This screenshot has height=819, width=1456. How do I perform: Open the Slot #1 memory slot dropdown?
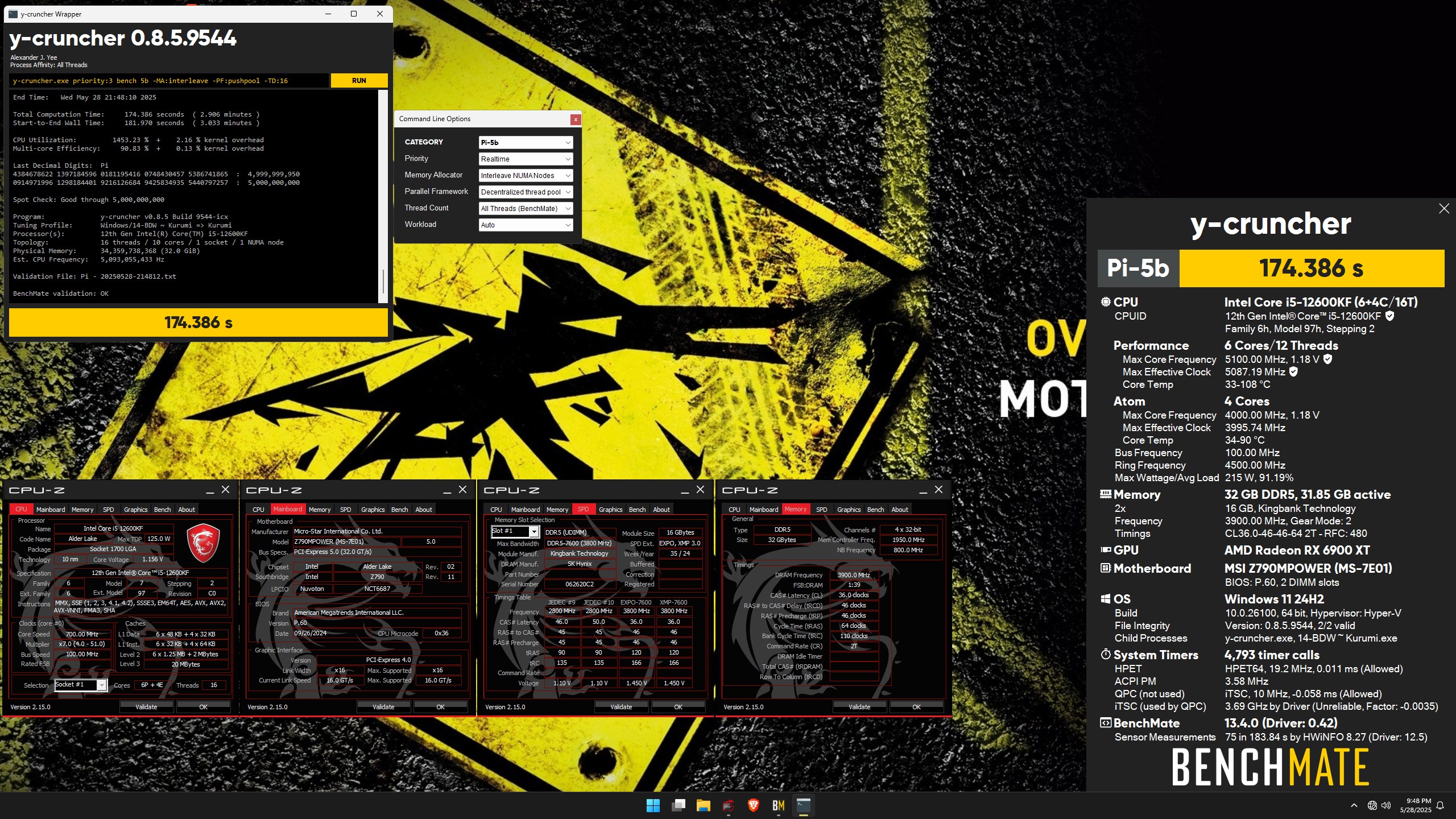point(515,531)
